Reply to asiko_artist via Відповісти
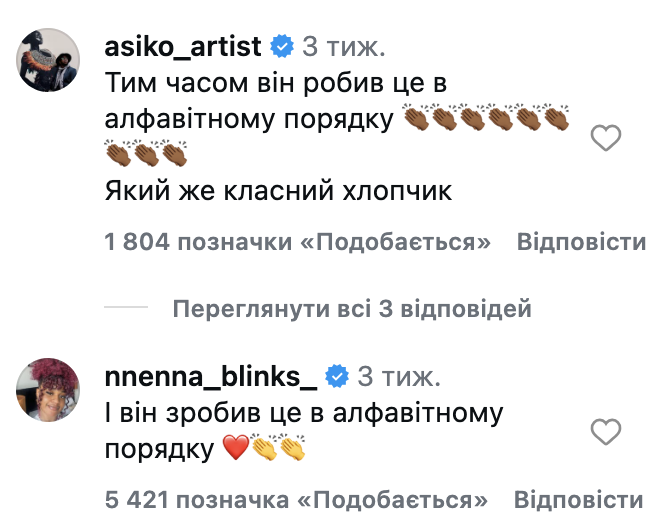Screen dimensions: 660x526 581,243
